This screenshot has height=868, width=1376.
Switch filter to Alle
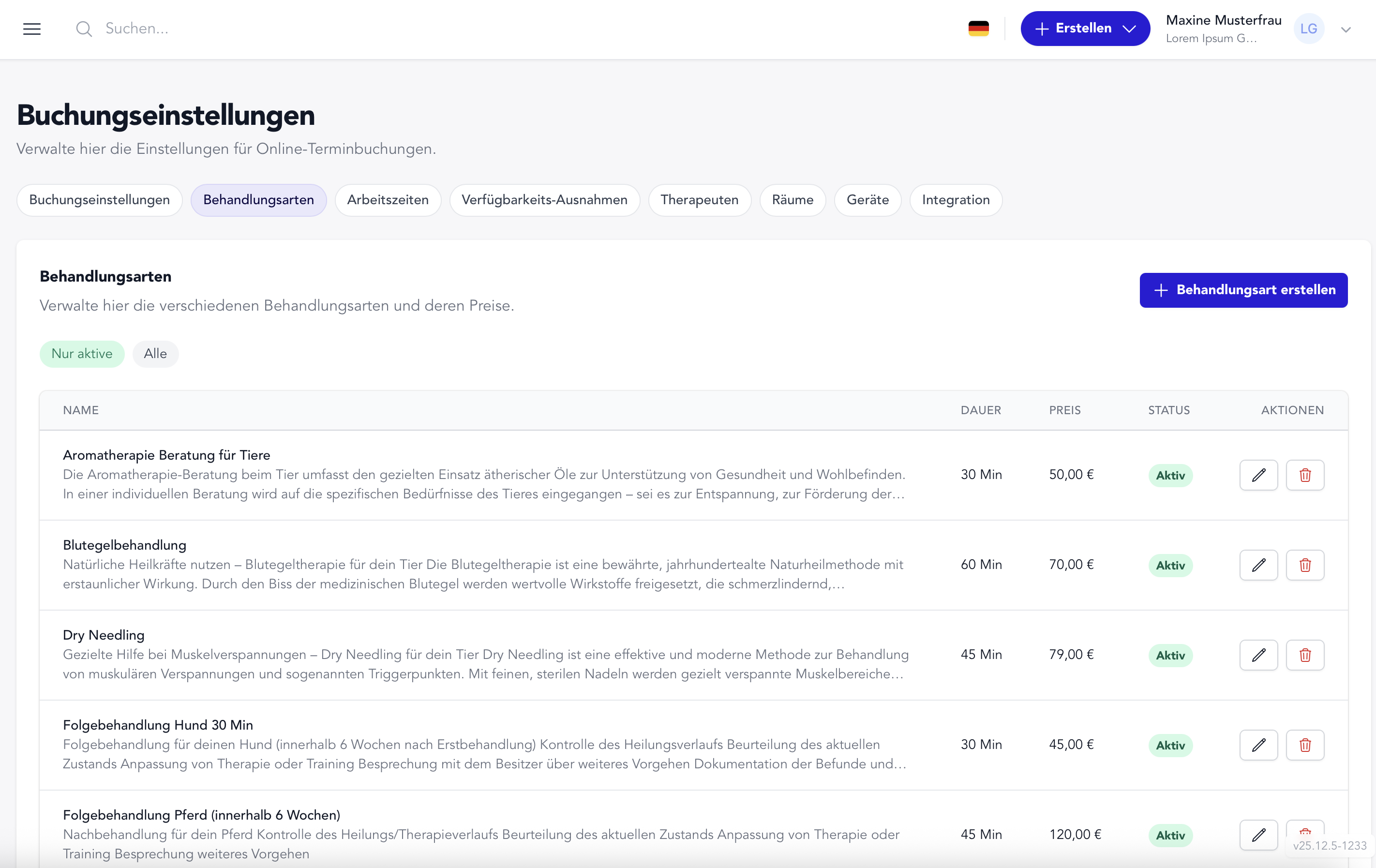tap(155, 353)
